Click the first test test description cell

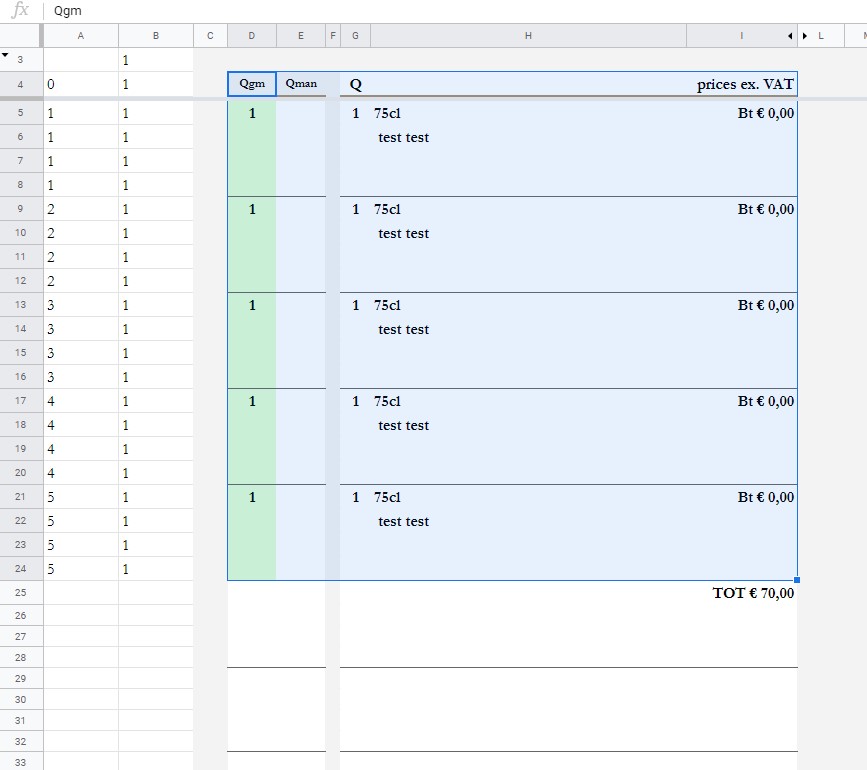404,138
